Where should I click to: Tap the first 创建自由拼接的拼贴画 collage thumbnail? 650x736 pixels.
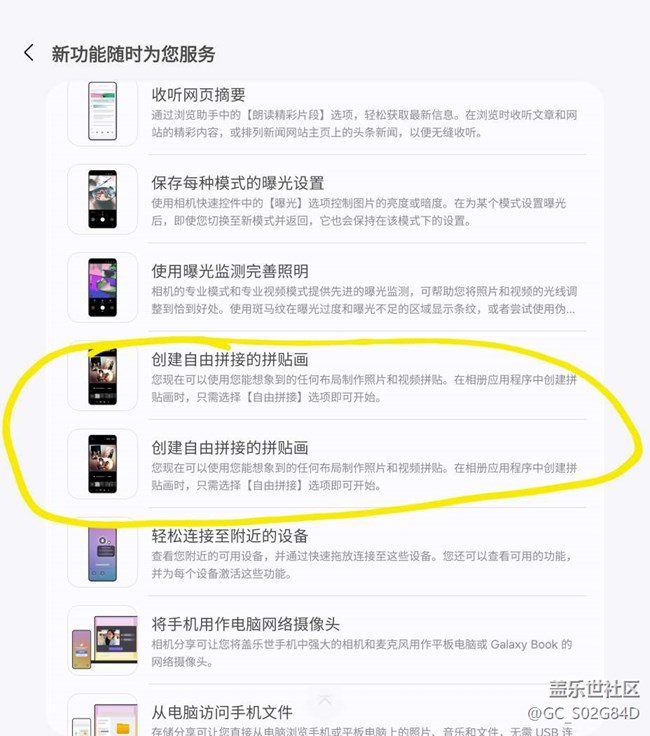click(102, 376)
